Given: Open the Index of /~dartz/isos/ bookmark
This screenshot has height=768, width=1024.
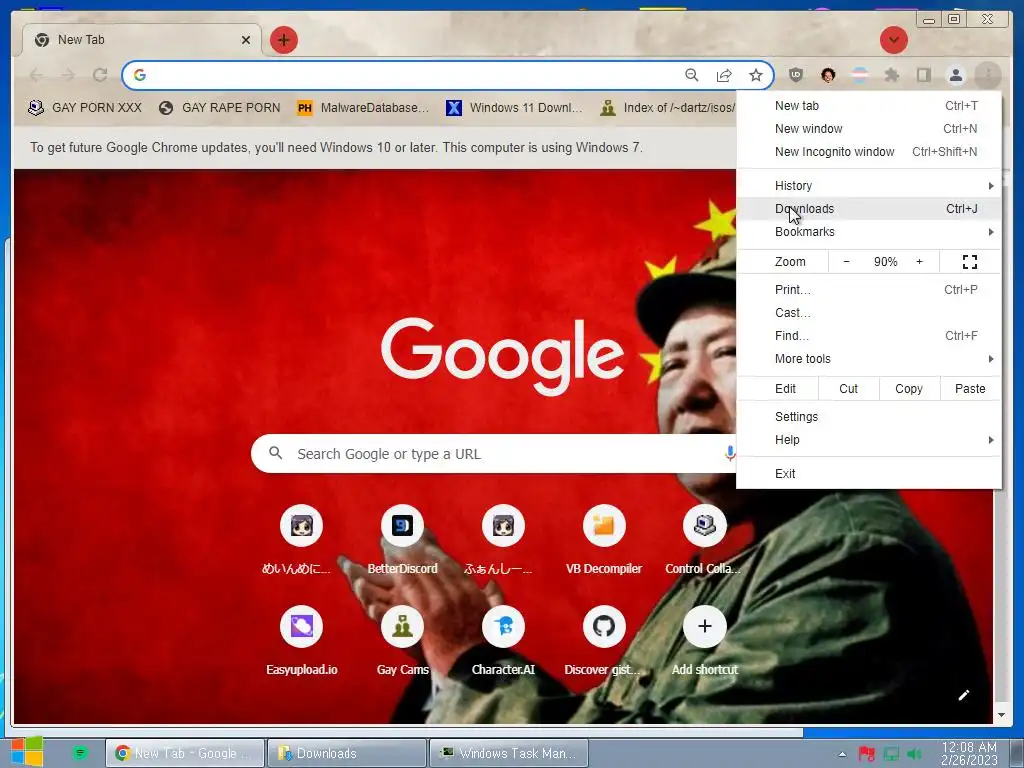Looking at the screenshot, I should (x=668, y=108).
